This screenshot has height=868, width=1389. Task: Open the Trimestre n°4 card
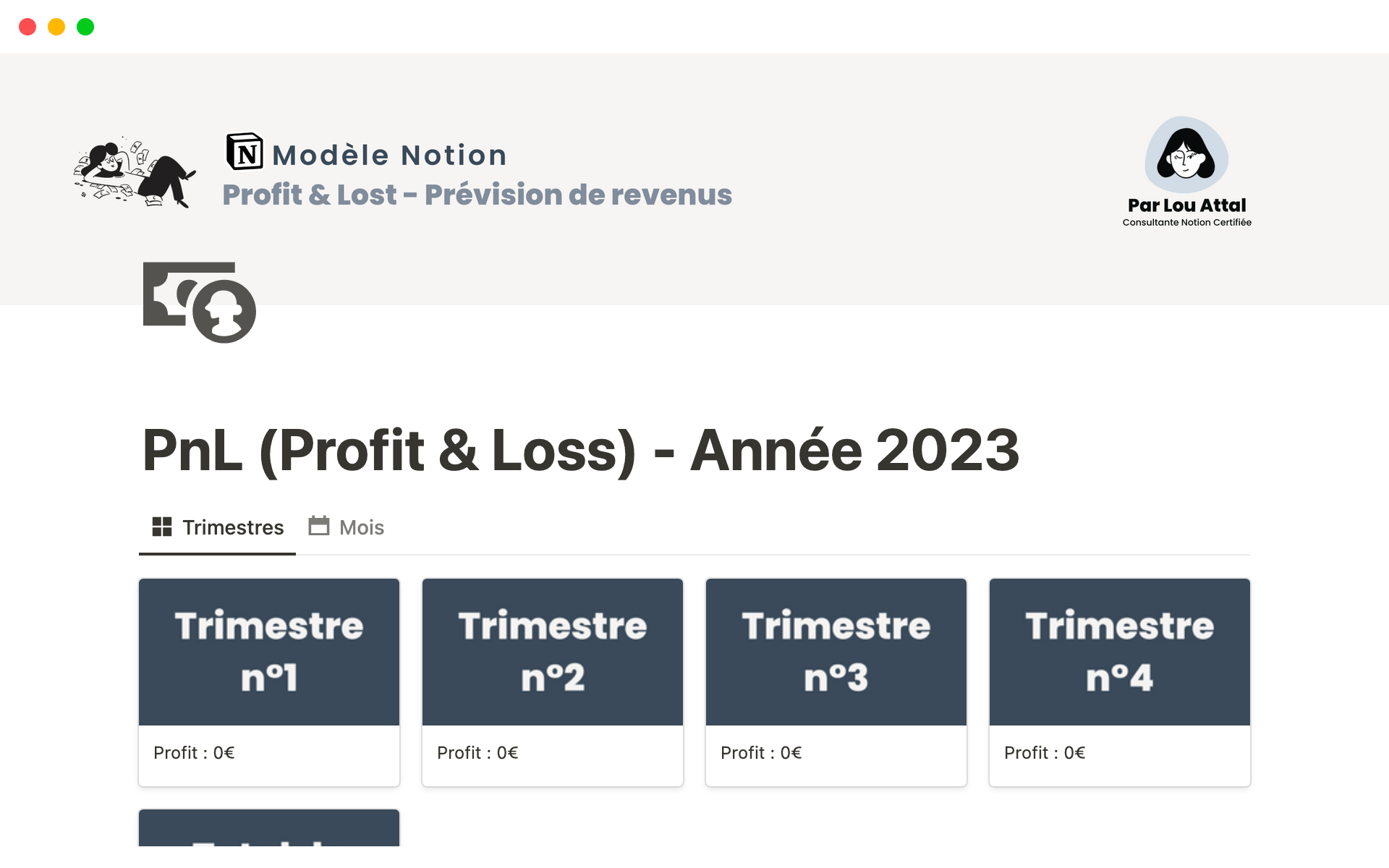tap(1120, 652)
